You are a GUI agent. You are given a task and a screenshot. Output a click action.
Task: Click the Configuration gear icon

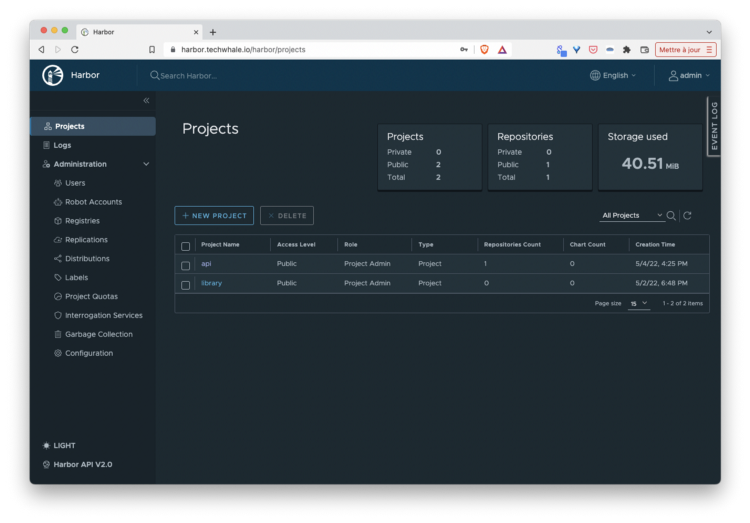pyautogui.click(x=58, y=353)
